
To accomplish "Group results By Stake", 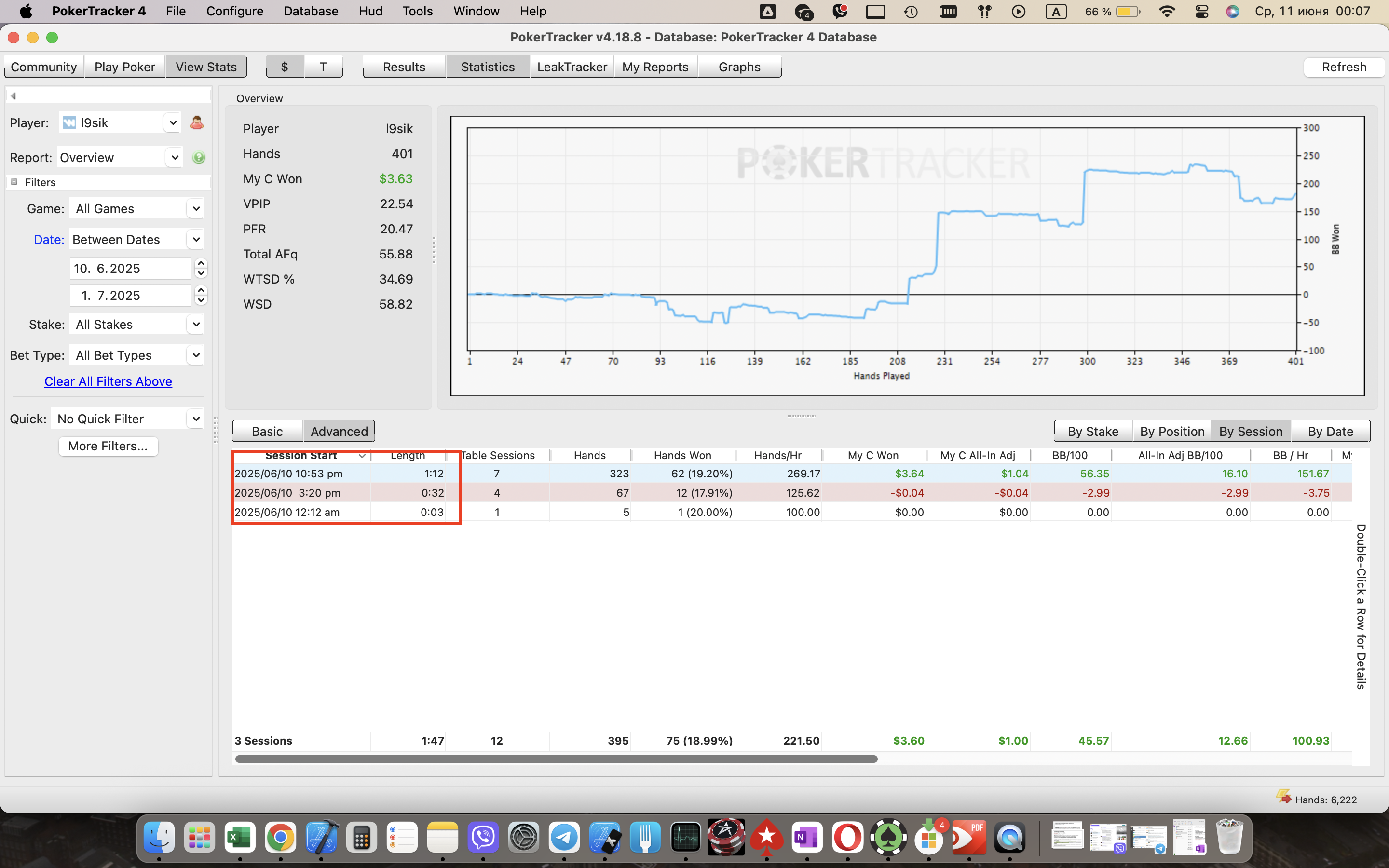I will click(x=1093, y=431).
